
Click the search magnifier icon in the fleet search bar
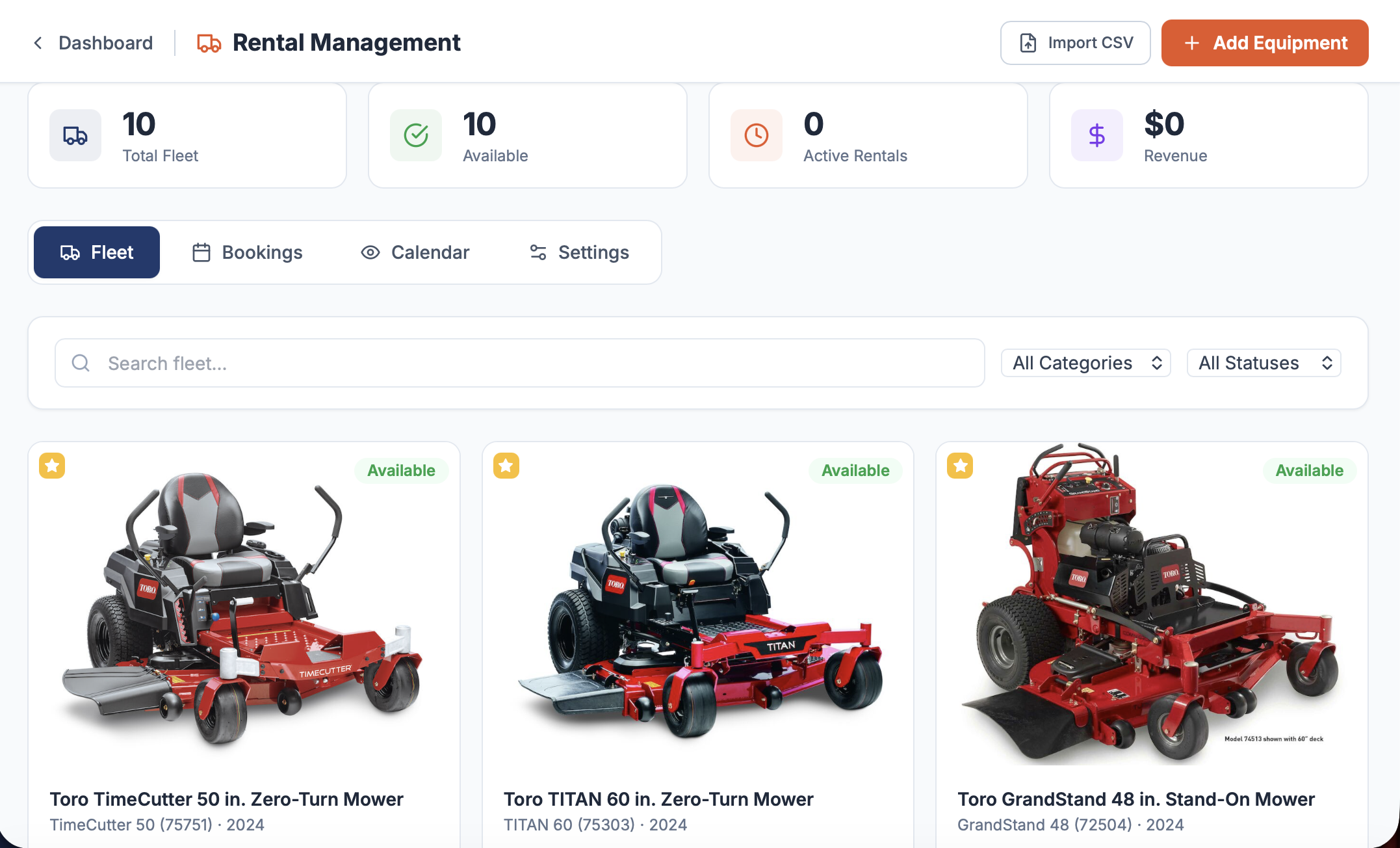pos(81,363)
